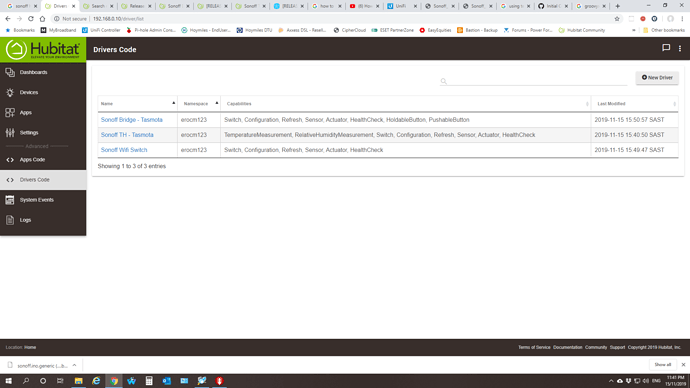This screenshot has width=690, height=388.
Task: Open the Documentation footer link
Action: click(567, 347)
